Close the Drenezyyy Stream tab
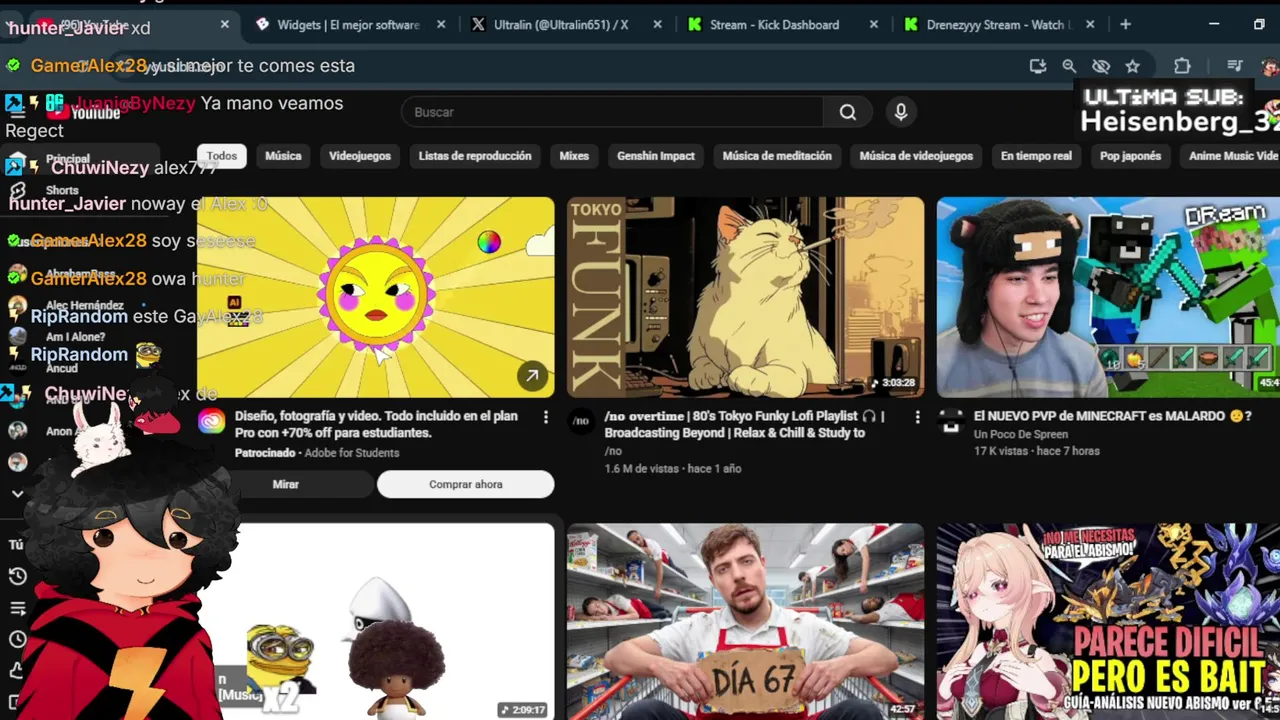 [x=1090, y=25]
